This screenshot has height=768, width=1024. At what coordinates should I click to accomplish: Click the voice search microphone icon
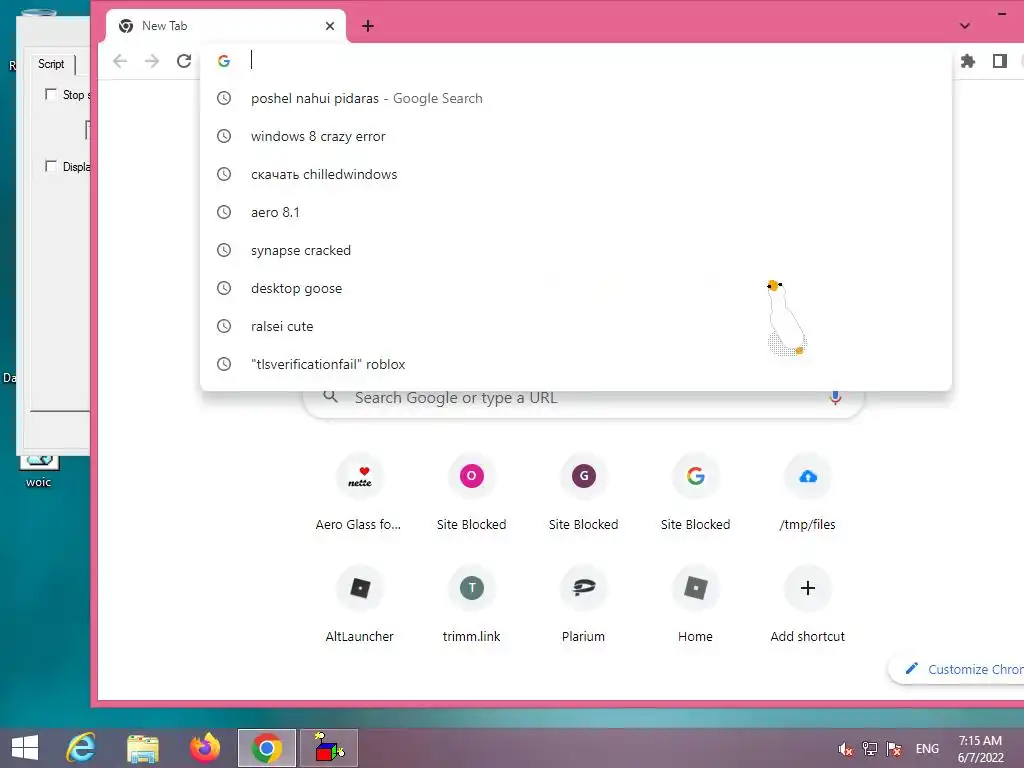pyautogui.click(x=835, y=398)
